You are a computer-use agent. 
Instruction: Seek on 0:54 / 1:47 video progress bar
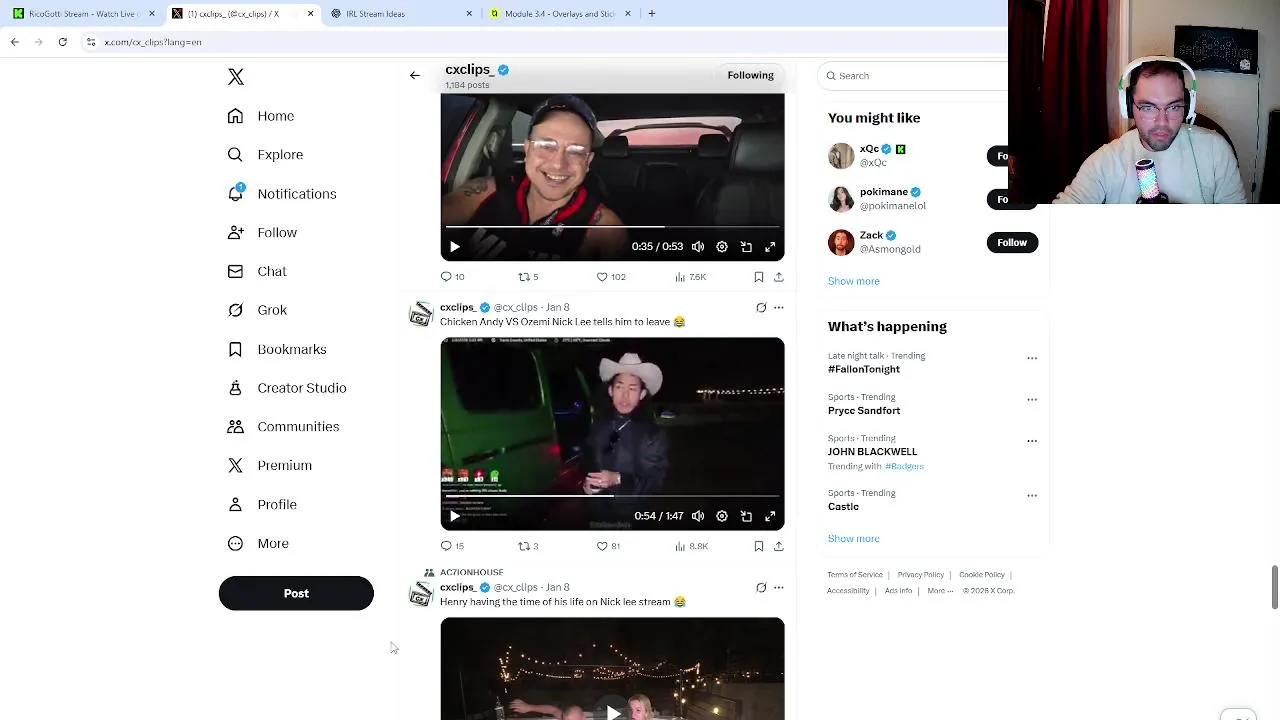pos(612,495)
